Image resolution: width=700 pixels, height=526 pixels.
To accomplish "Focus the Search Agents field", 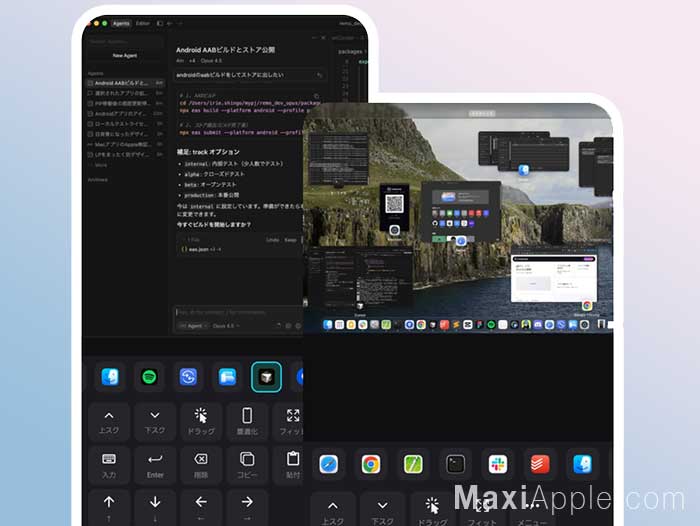I will click(x=125, y=42).
